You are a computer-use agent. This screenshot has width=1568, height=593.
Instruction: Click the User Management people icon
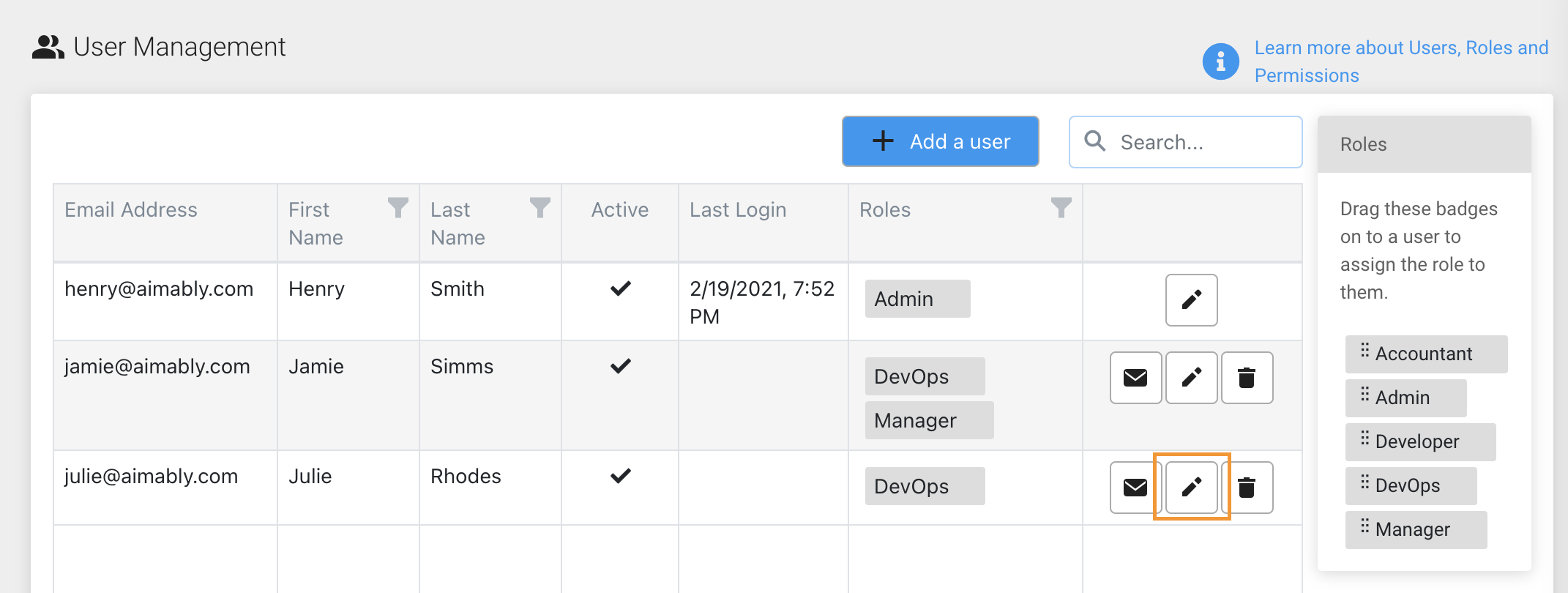[x=48, y=48]
